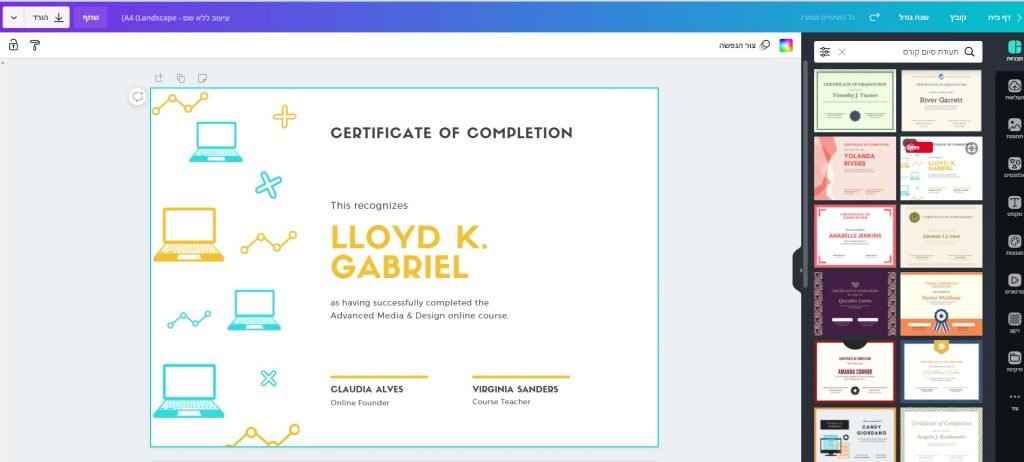The width and height of the screenshot is (1024, 462).
Task: Click the paint roller copy-style icon
Action: coord(35,46)
